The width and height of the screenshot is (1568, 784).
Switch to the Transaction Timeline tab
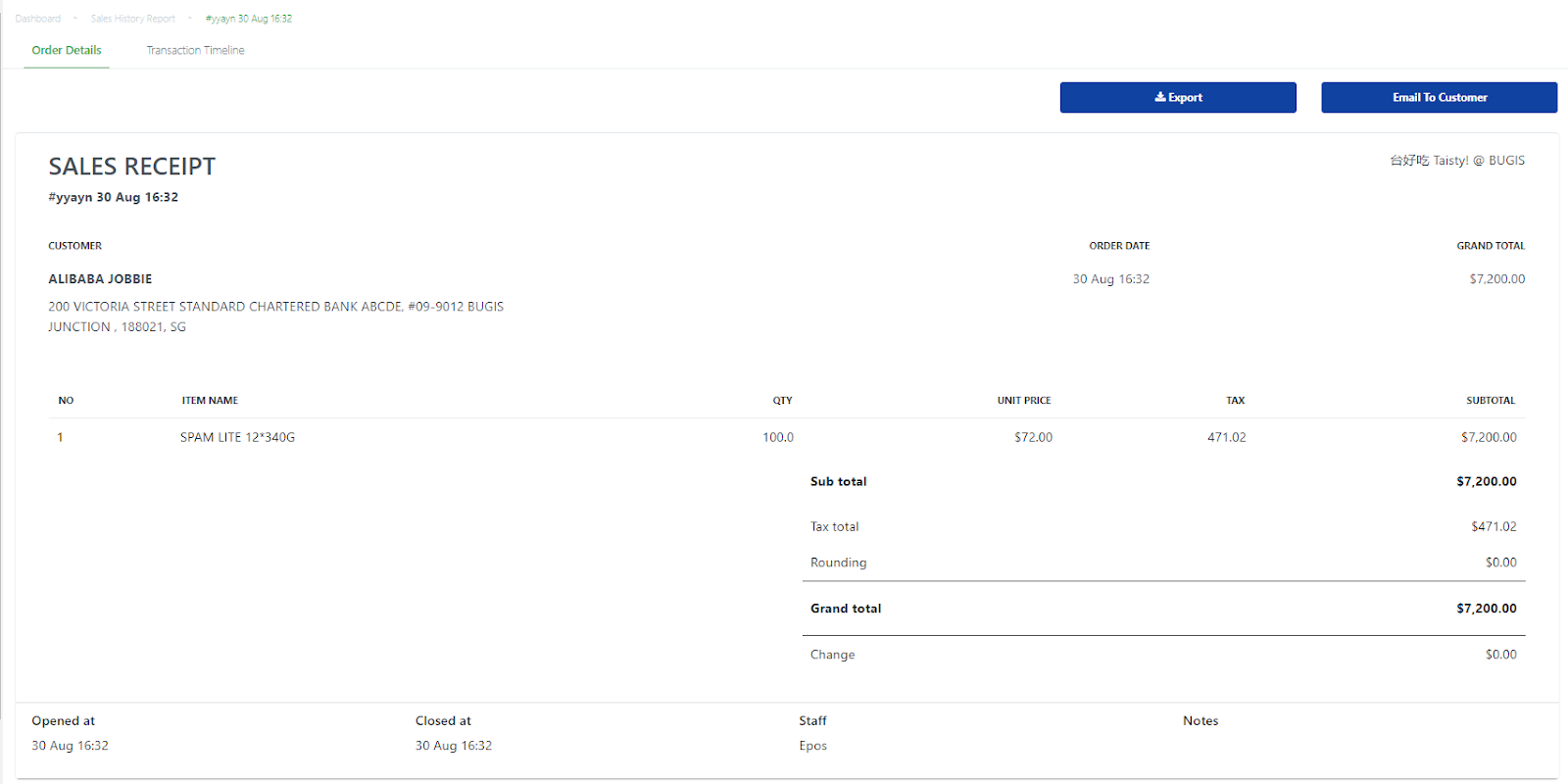(x=195, y=50)
